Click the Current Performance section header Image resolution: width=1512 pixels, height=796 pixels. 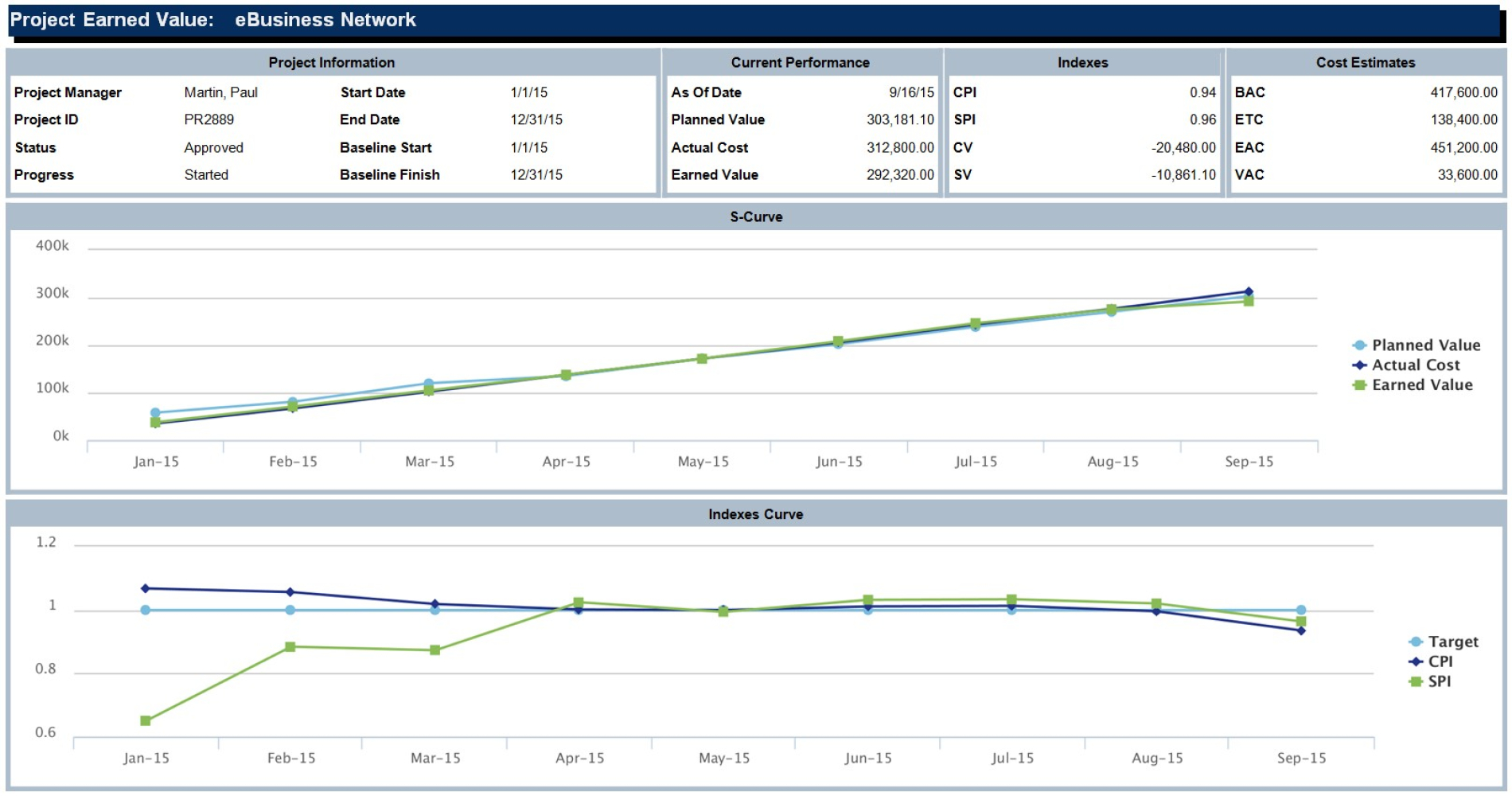point(801,62)
